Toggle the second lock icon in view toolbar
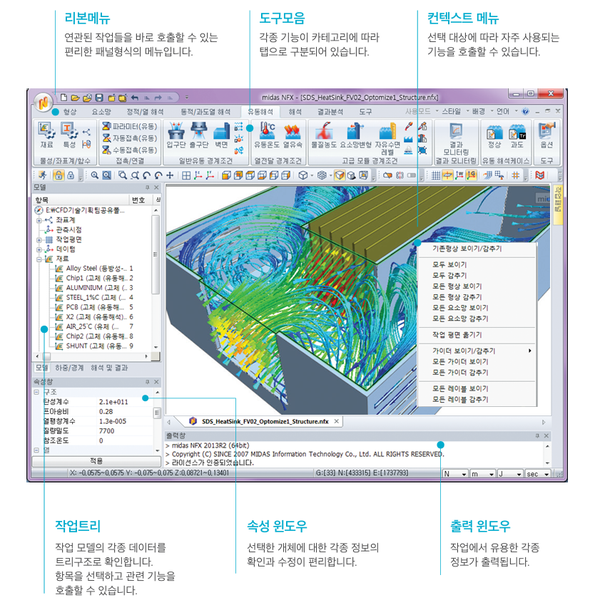This screenshot has height=605, width=600. point(71,176)
